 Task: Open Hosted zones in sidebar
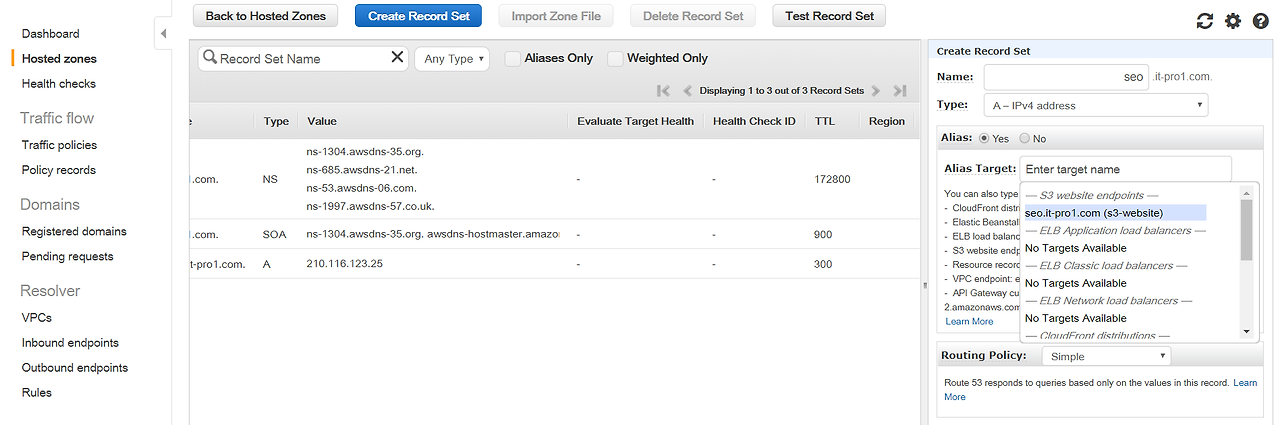59,59
